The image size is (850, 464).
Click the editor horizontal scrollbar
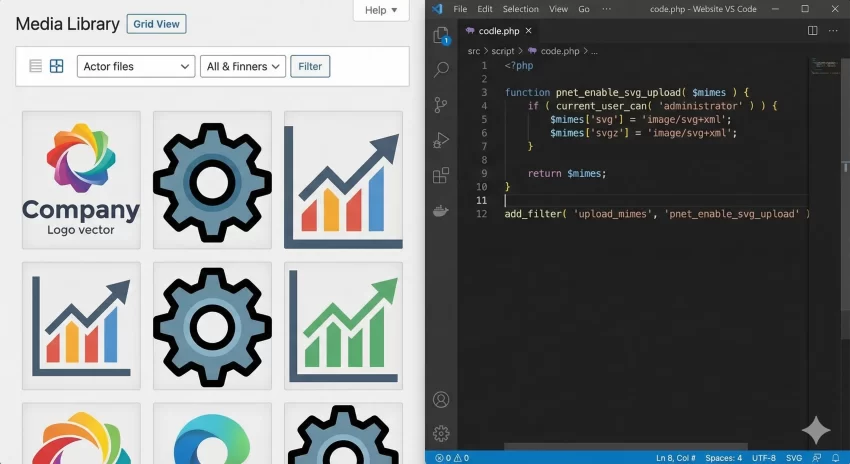[x=626, y=447]
